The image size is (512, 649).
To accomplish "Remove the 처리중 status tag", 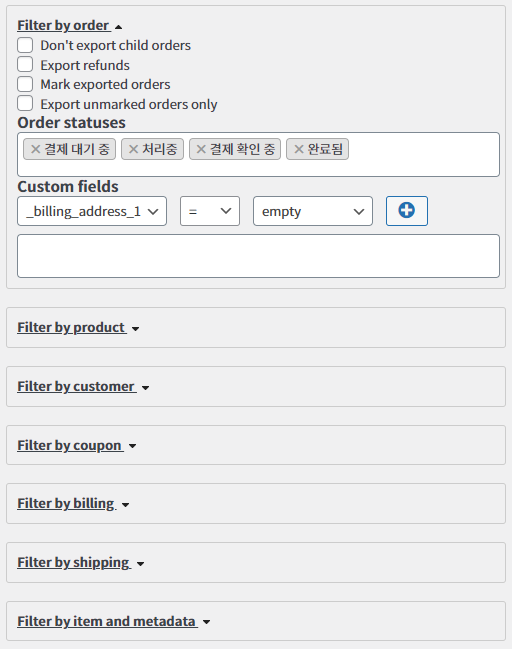I will click(x=133, y=149).
